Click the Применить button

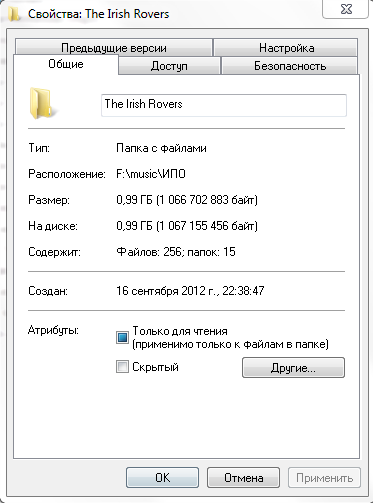click(324, 478)
